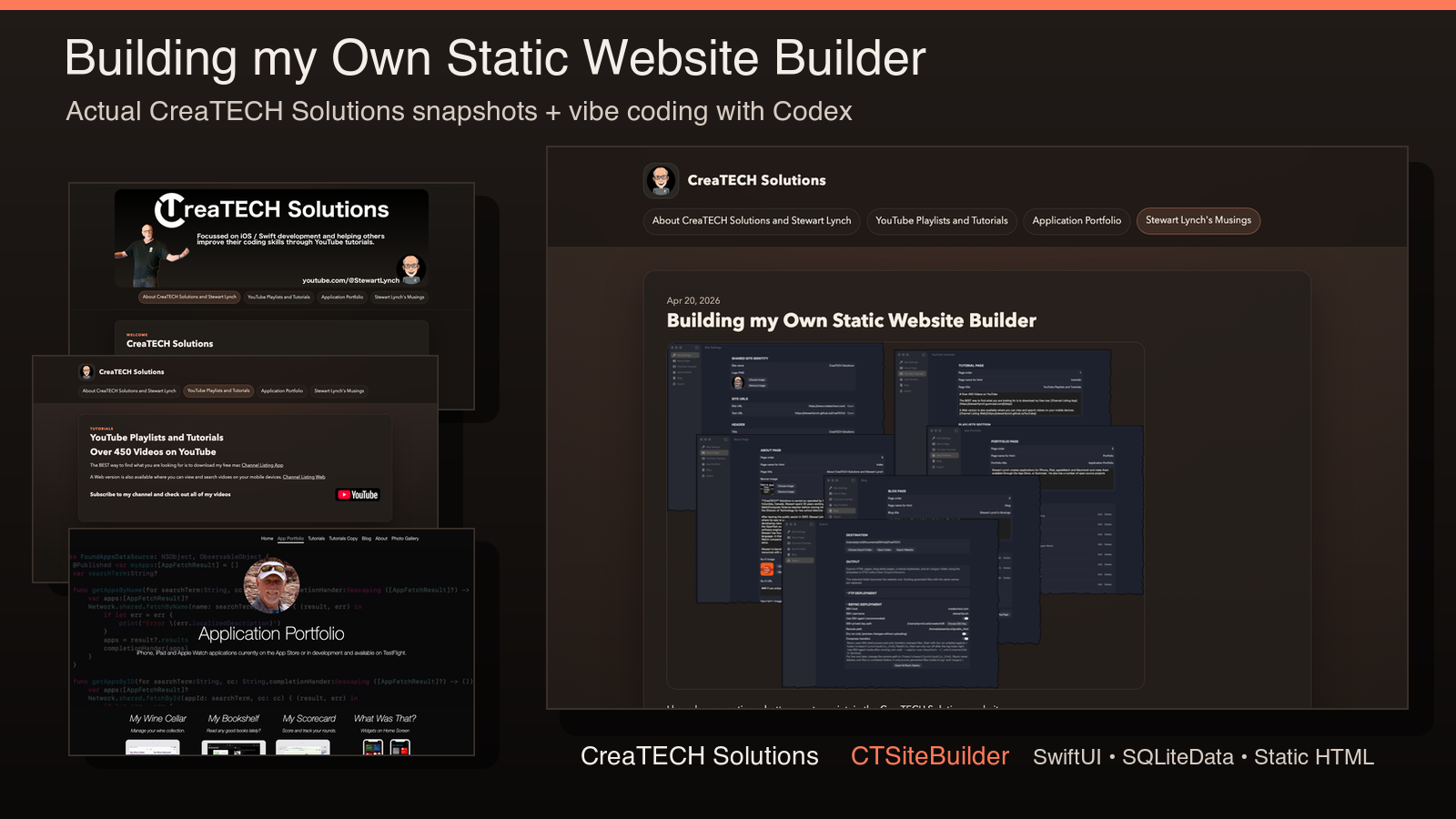Follow the Channel Listing Web link

(x=304, y=477)
